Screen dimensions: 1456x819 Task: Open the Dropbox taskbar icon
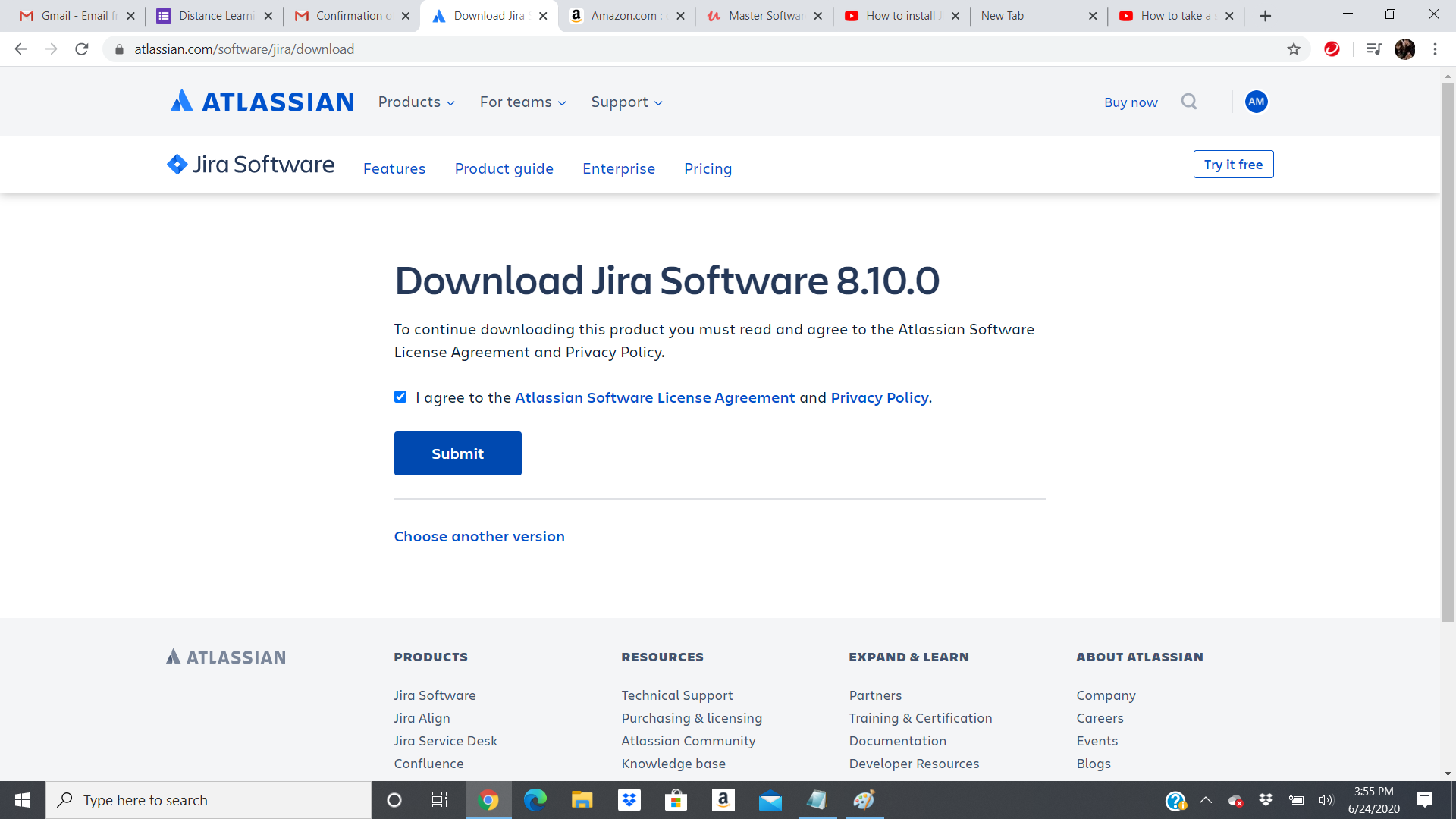[629, 800]
